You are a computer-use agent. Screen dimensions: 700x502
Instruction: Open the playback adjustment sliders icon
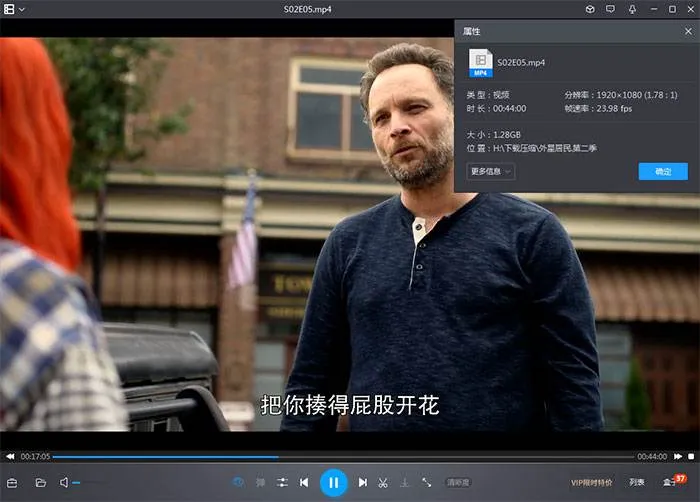tap(282, 482)
